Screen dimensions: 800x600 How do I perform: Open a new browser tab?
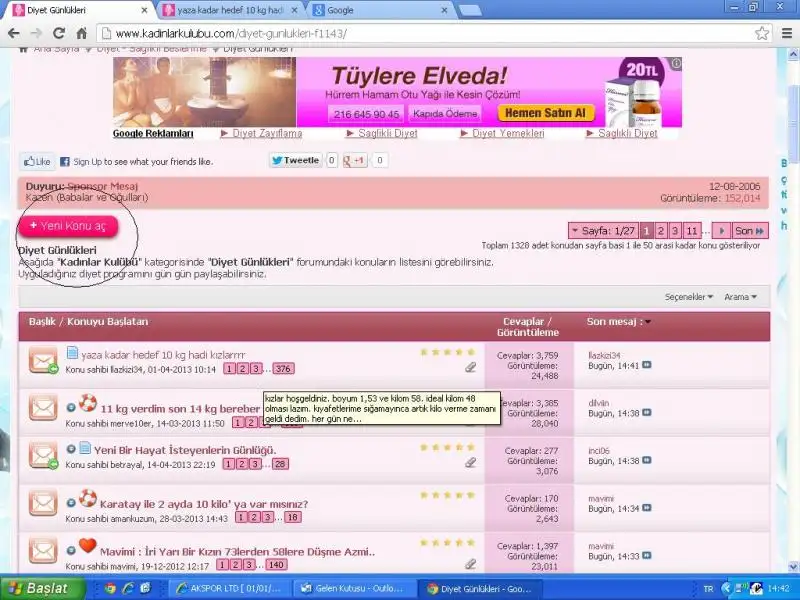tap(470, 10)
